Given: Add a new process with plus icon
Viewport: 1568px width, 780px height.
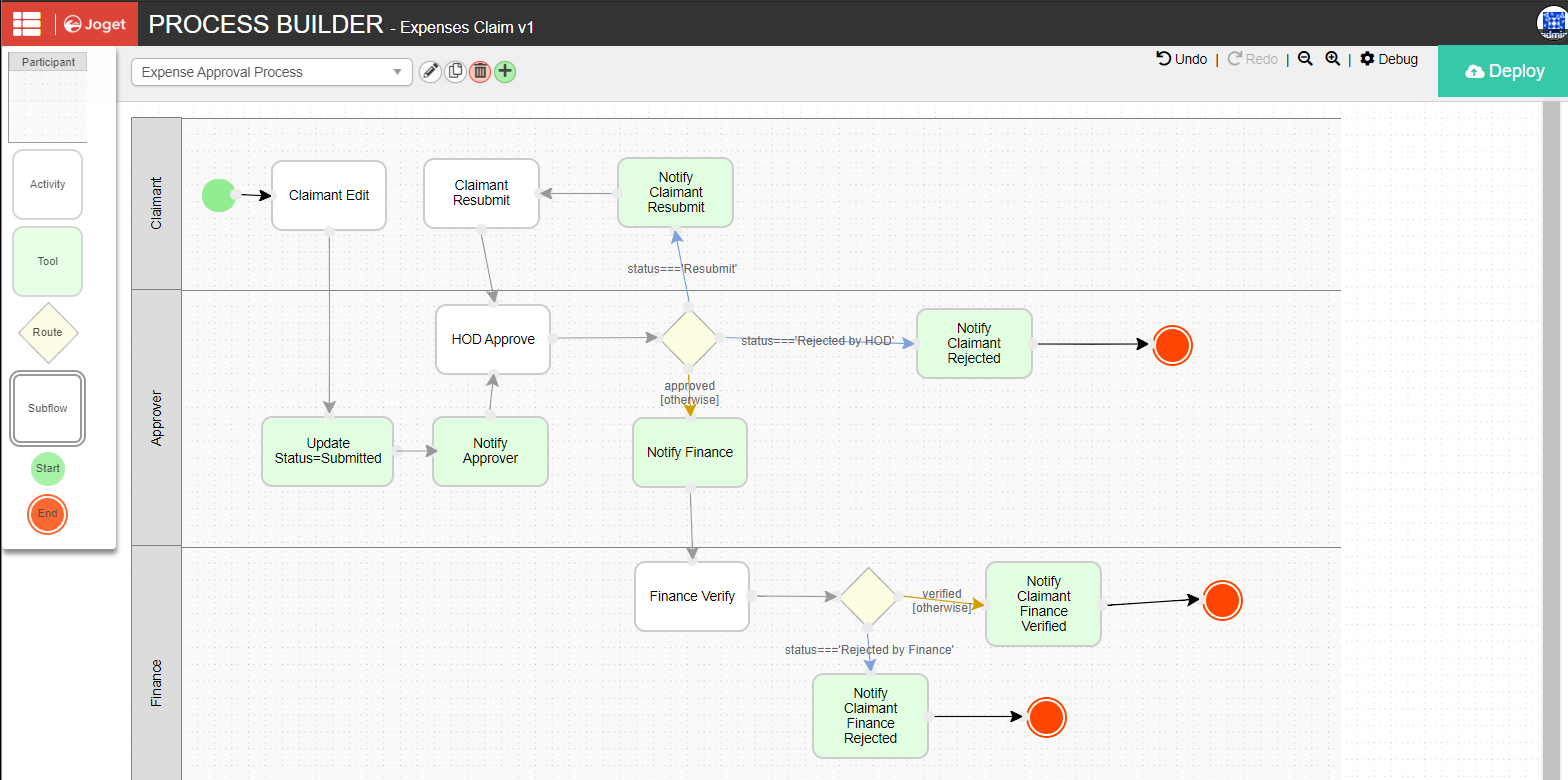Looking at the screenshot, I should click(505, 71).
